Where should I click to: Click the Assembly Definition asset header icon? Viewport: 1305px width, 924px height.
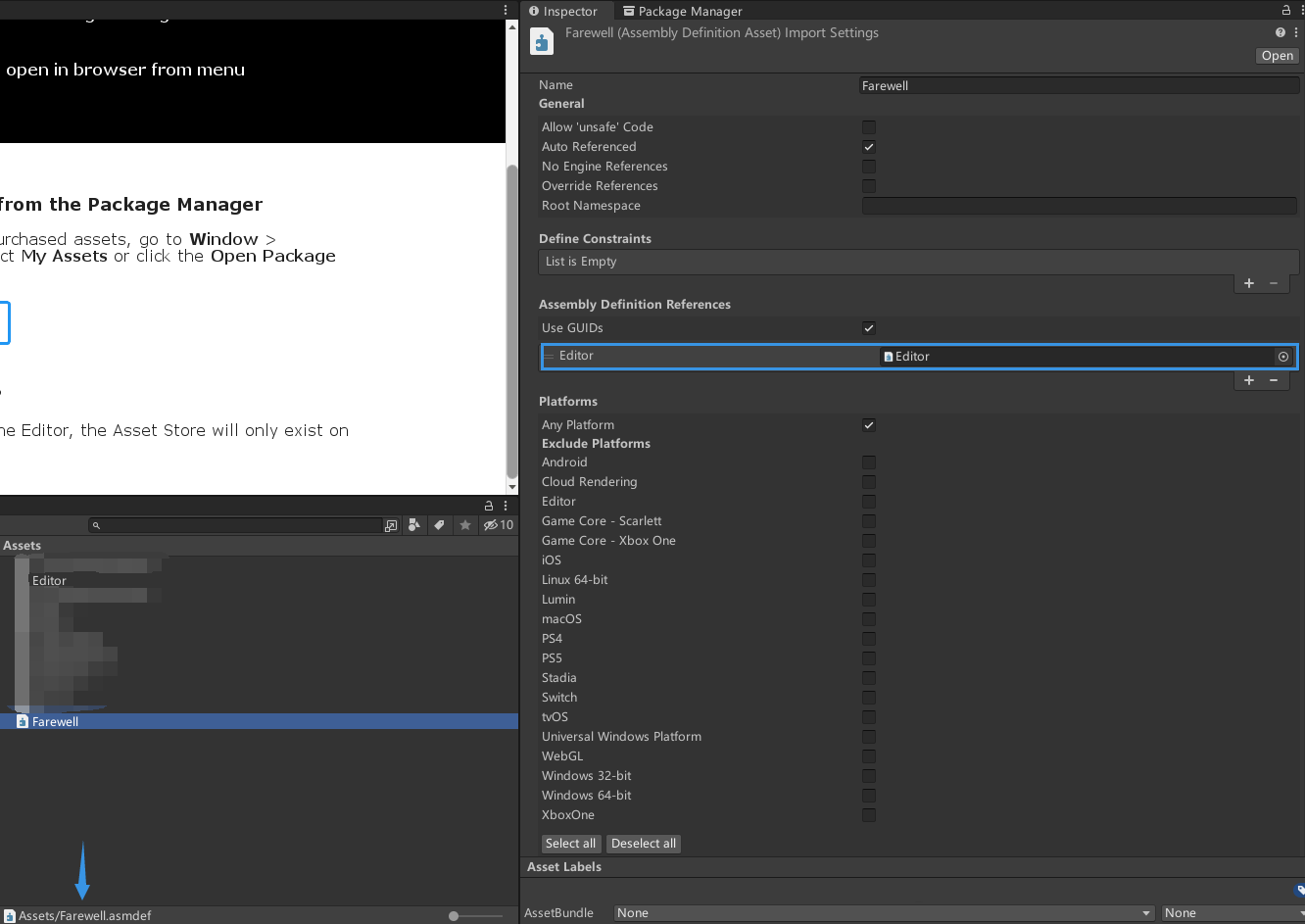[x=542, y=41]
